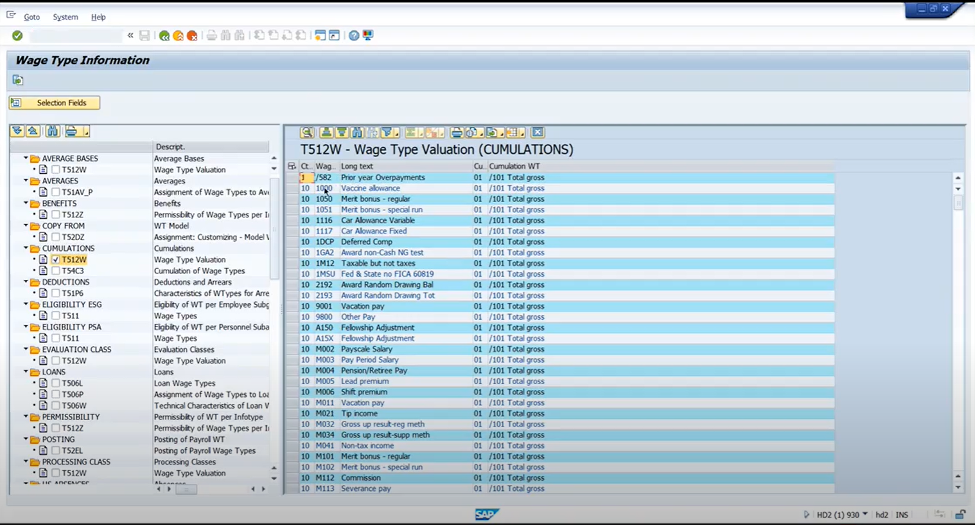Click the green Enter checkmark icon
The image size is (977, 527).
(17, 36)
